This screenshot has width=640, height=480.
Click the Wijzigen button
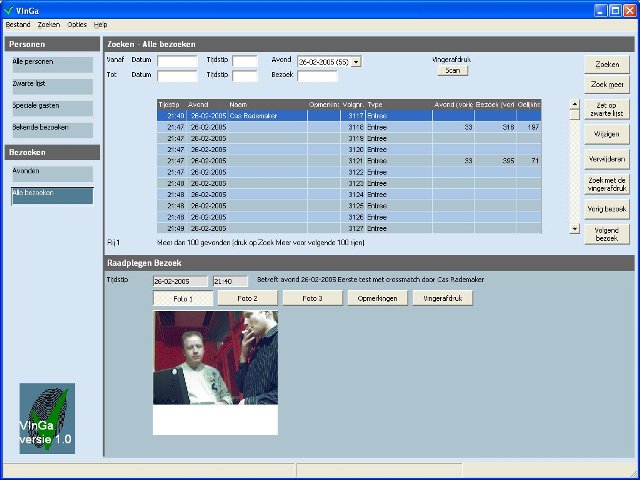[607, 134]
